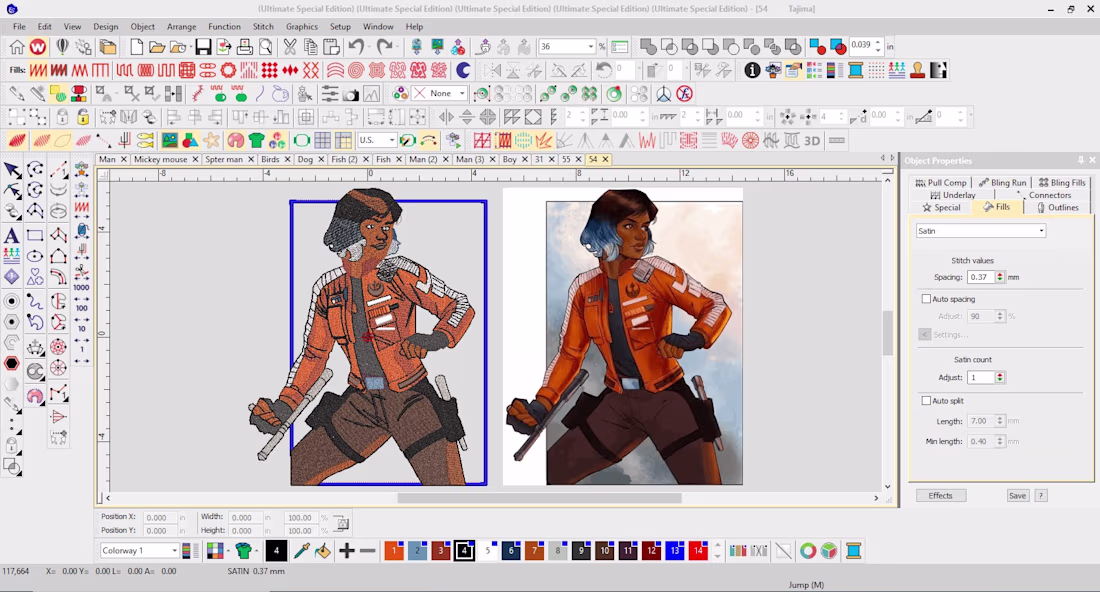
Task: Click the Home icon in toolbar
Action: (17, 47)
